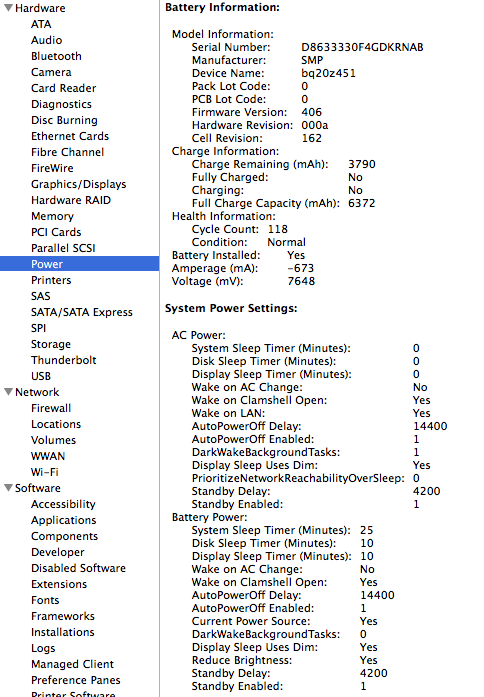The height and width of the screenshot is (697, 484).
Task: Click serial number D8633330F4GDKRNAB
Action: click(x=362, y=47)
